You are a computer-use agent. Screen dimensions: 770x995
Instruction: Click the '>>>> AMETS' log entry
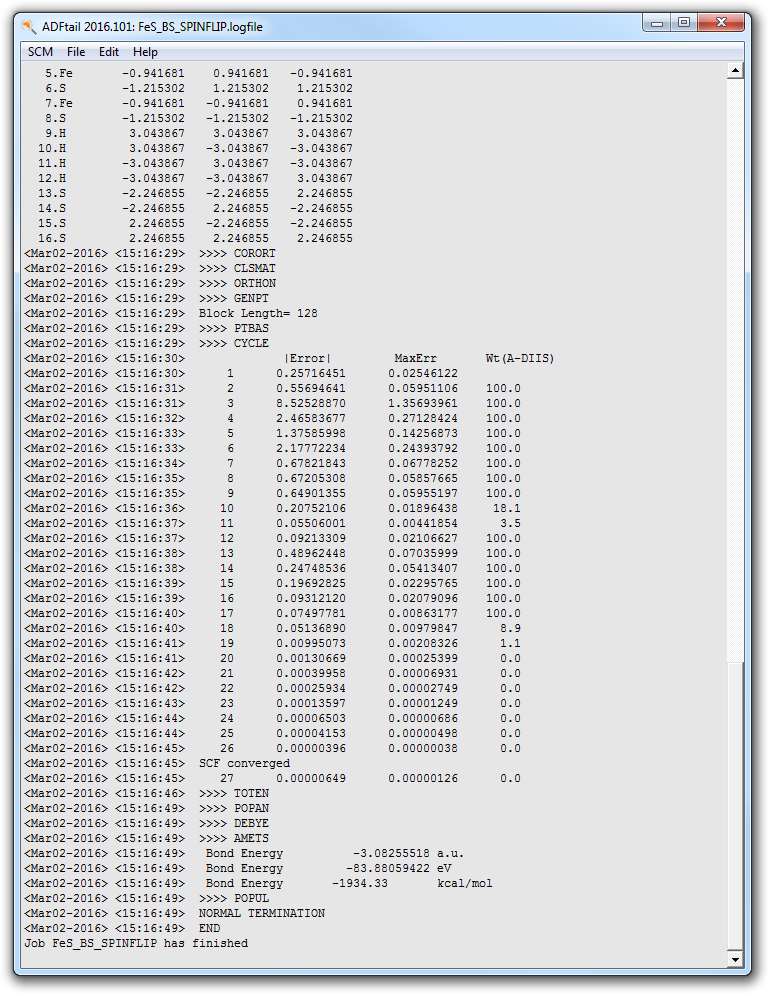coord(234,838)
